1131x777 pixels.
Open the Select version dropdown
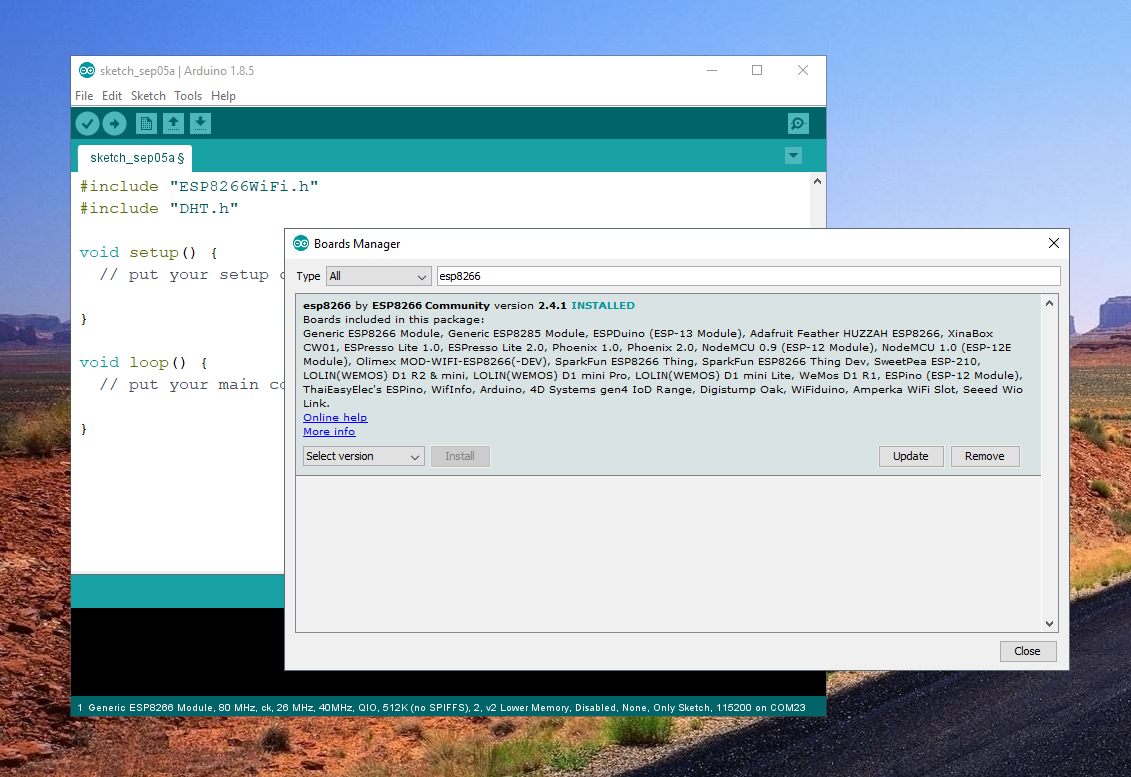[364, 456]
